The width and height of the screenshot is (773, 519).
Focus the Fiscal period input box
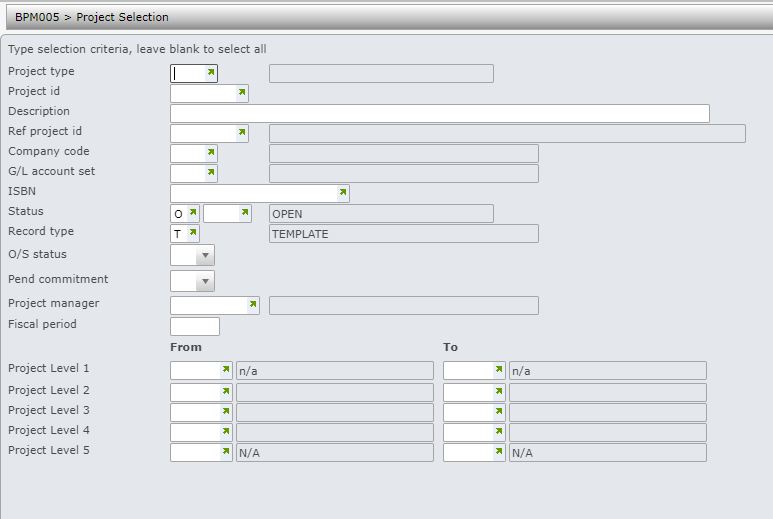(x=195, y=326)
